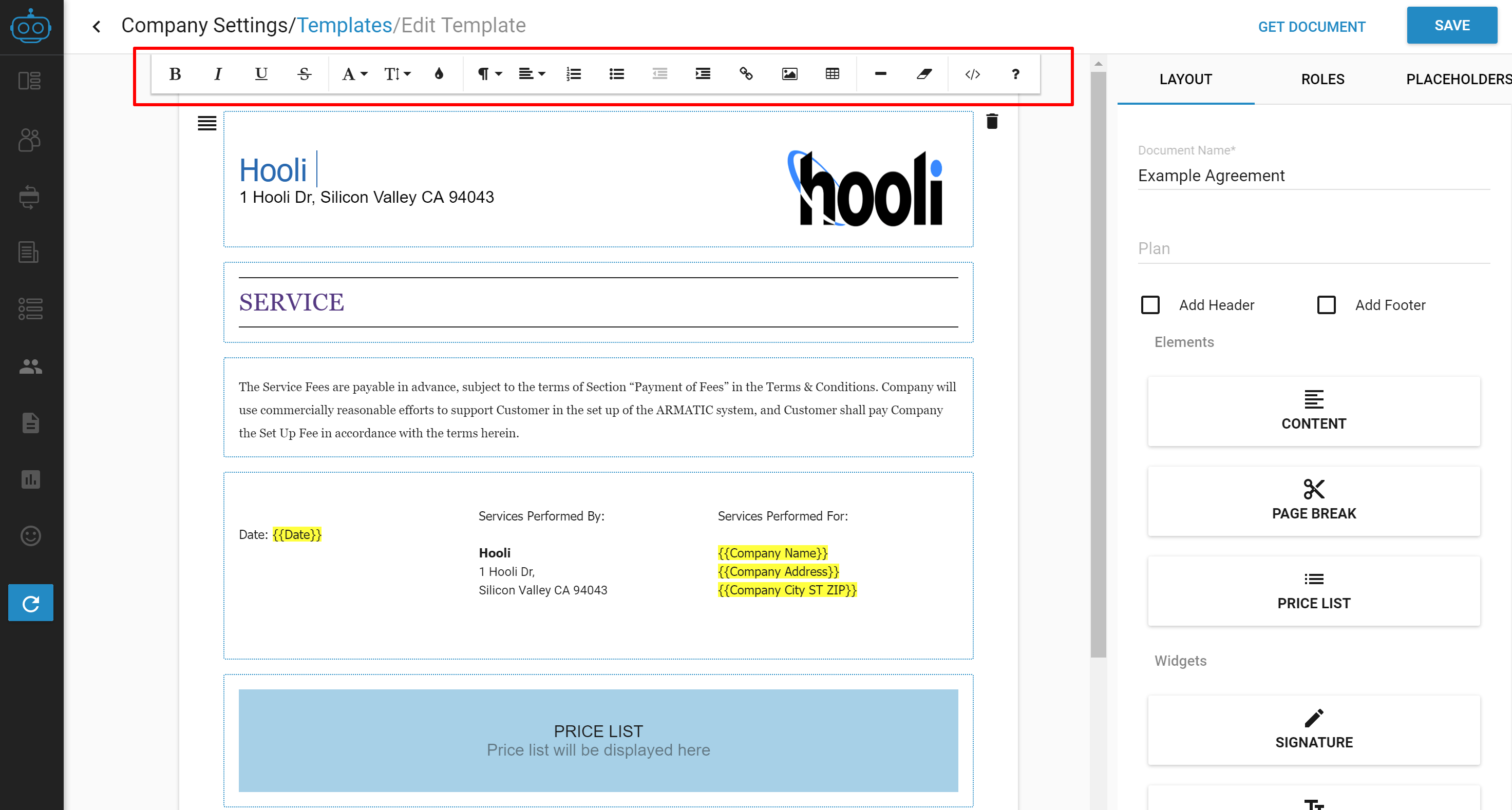
Task: Click the Hooli logo image
Action: point(864,188)
